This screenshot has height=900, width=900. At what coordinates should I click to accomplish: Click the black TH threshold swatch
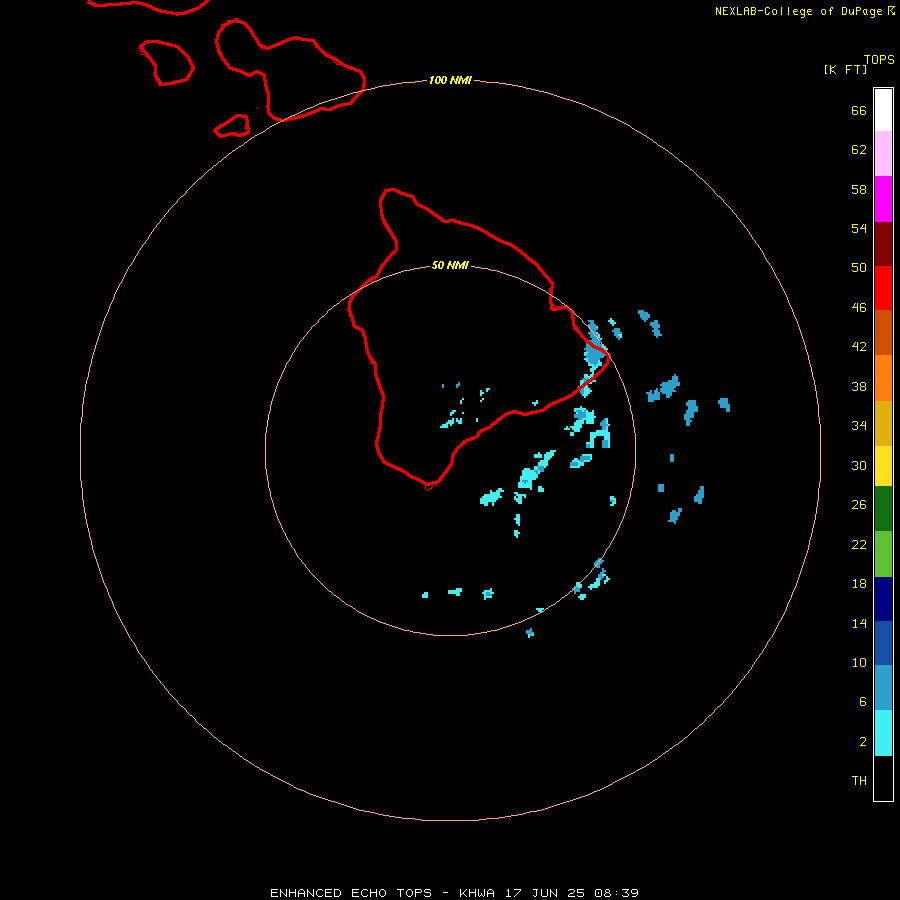point(883,778)
